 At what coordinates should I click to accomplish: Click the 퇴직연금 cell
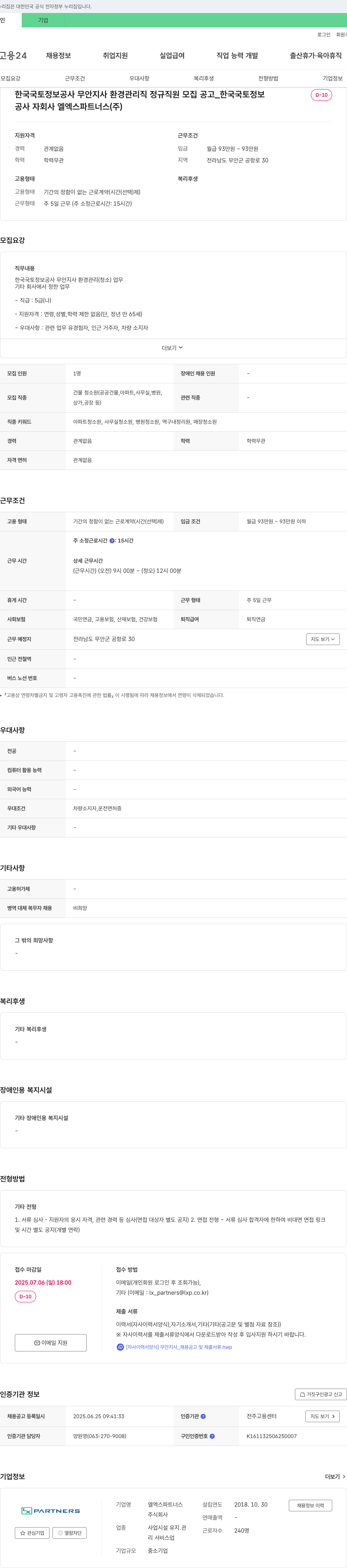pyautogui.click(x=256, y=619)
